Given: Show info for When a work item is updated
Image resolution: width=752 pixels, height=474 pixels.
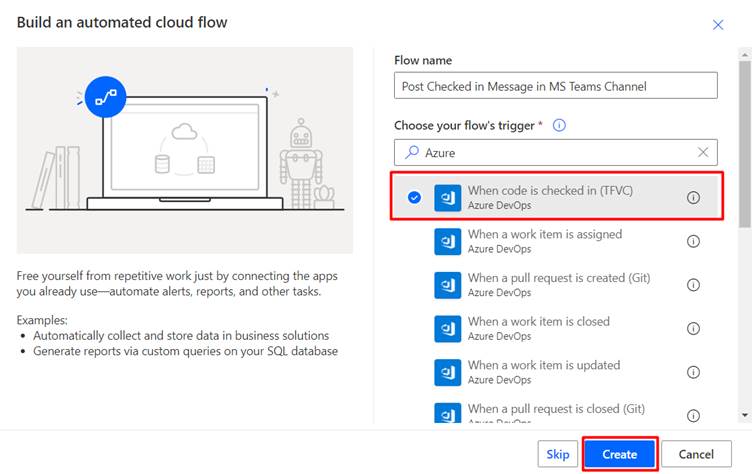Looking at the screenshot, I should tap(693, 372).
